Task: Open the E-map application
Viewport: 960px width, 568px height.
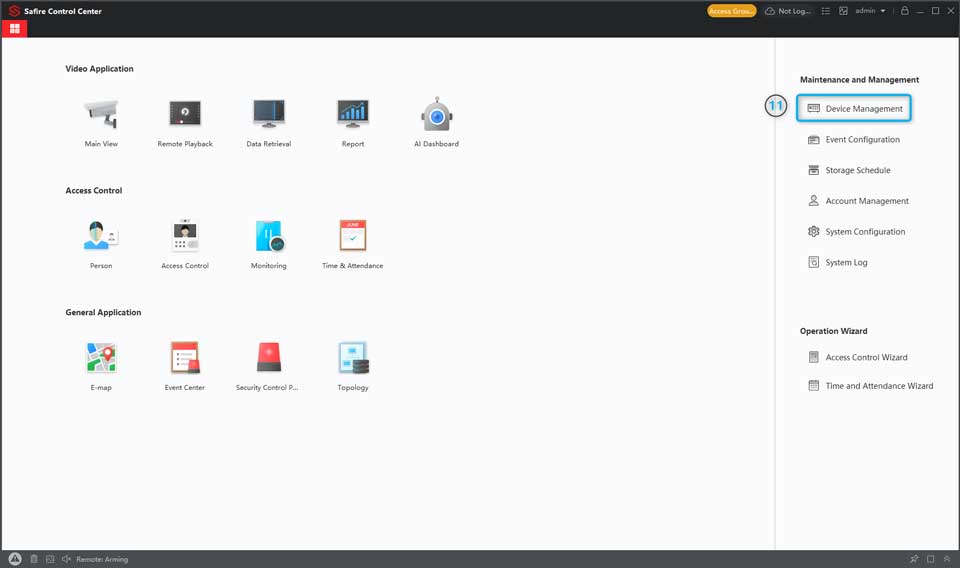Action: [x=101, y=358]
